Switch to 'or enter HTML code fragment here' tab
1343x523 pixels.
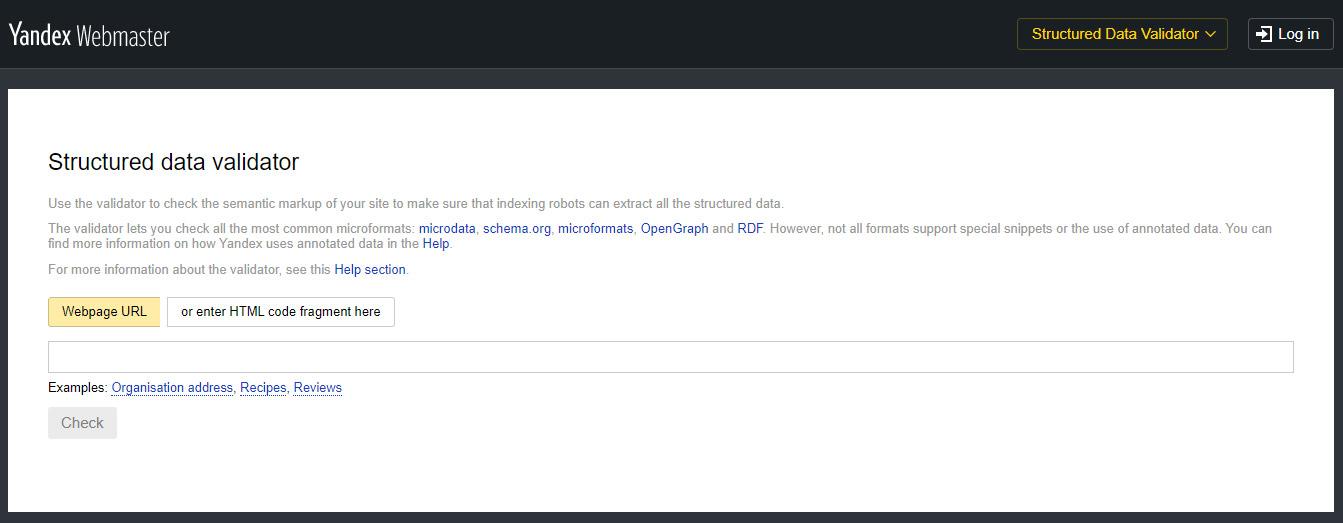[x=281, y=312]
